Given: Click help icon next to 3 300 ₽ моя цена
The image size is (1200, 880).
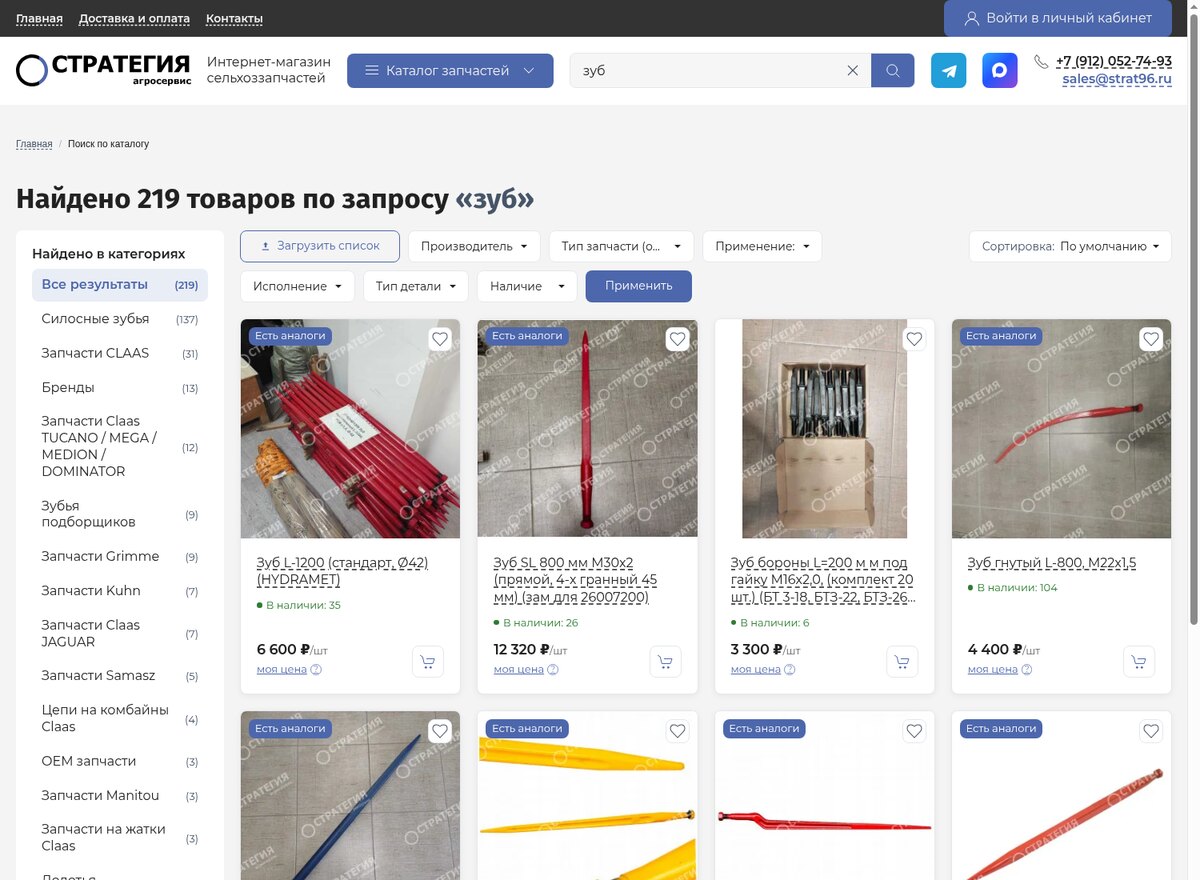Looking at the screenshot, I should pos(790,670).
